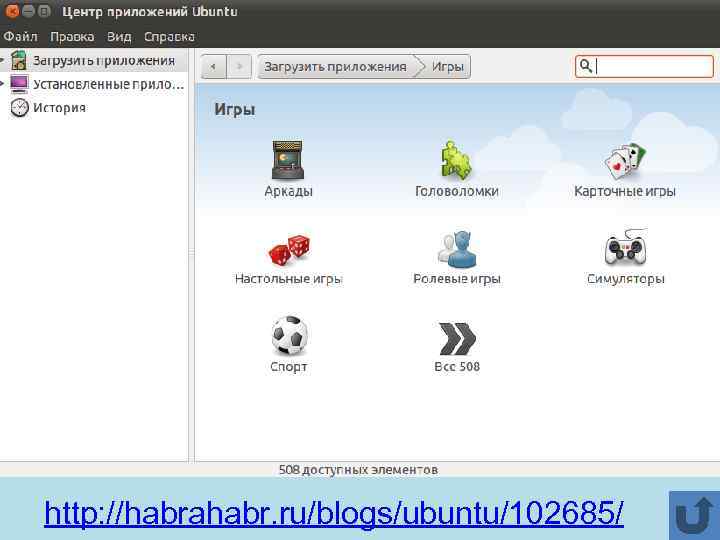Open the Спорт soccer ball icon
720x540 pixels.
click(x=289, y=335)
